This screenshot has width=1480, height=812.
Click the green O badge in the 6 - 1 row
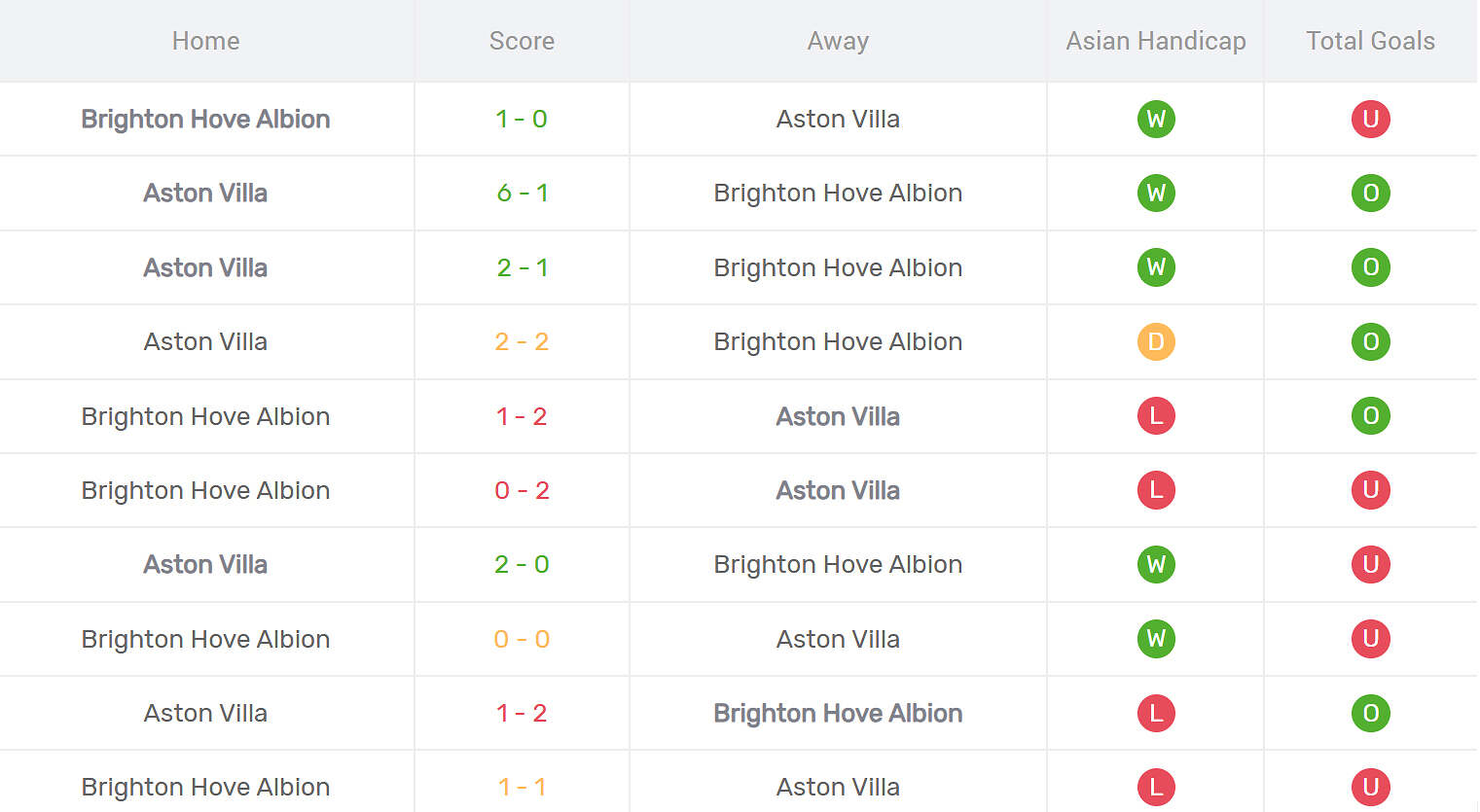coord(1370,193)
